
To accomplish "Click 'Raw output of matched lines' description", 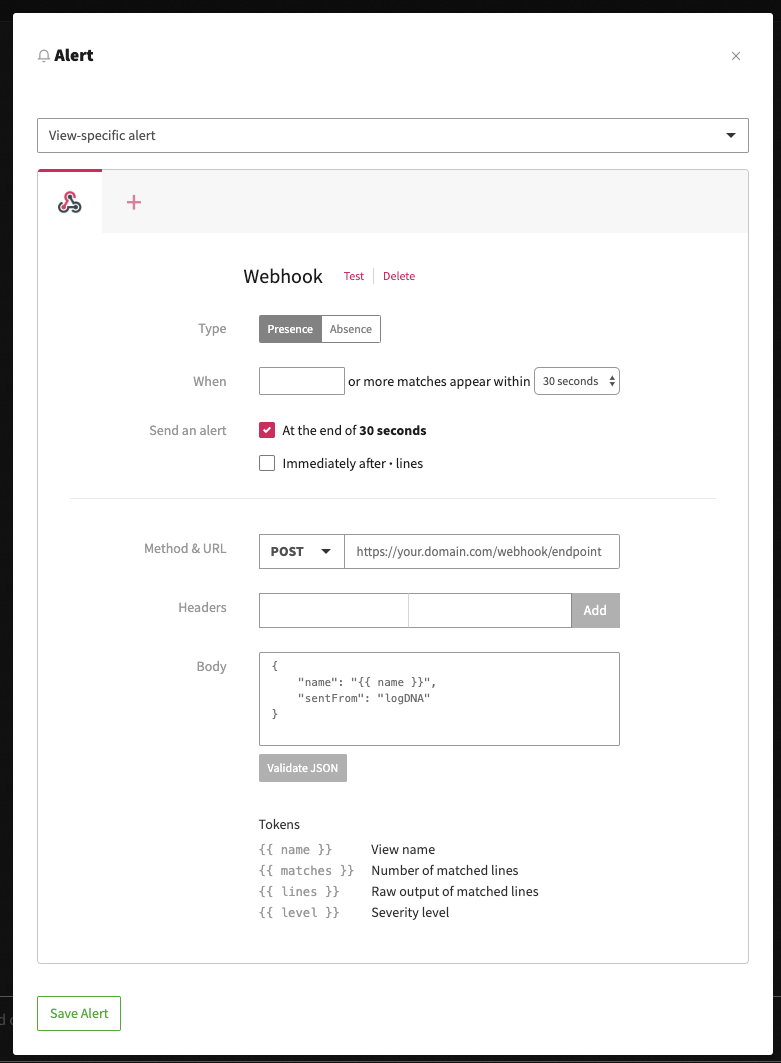I will point(455,891).
